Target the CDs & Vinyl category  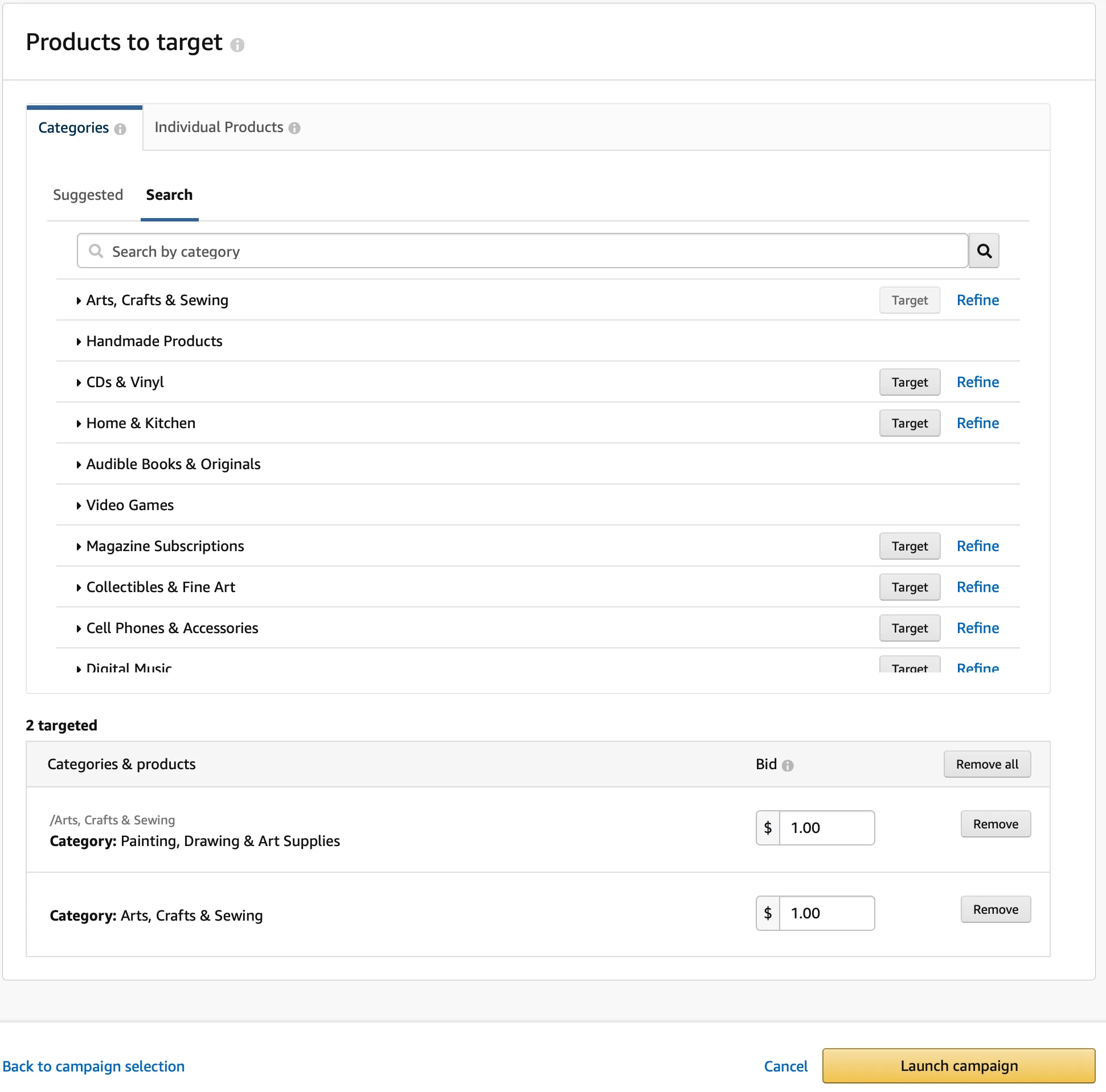[x=910, y=381]
